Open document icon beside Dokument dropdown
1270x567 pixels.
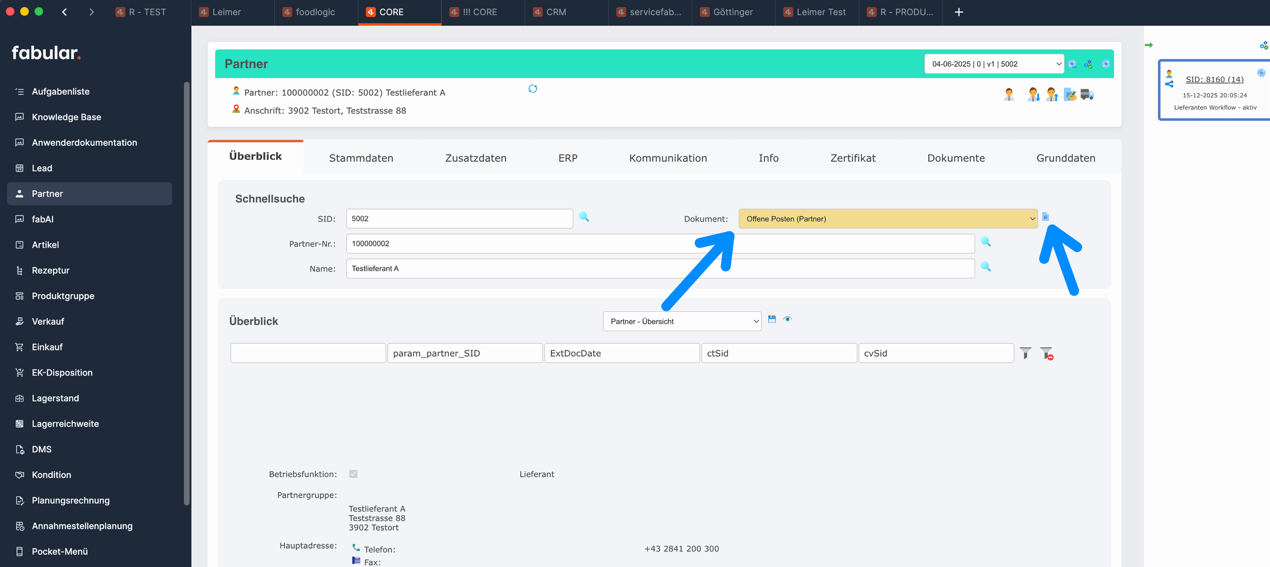click(x=1045, y=217)
